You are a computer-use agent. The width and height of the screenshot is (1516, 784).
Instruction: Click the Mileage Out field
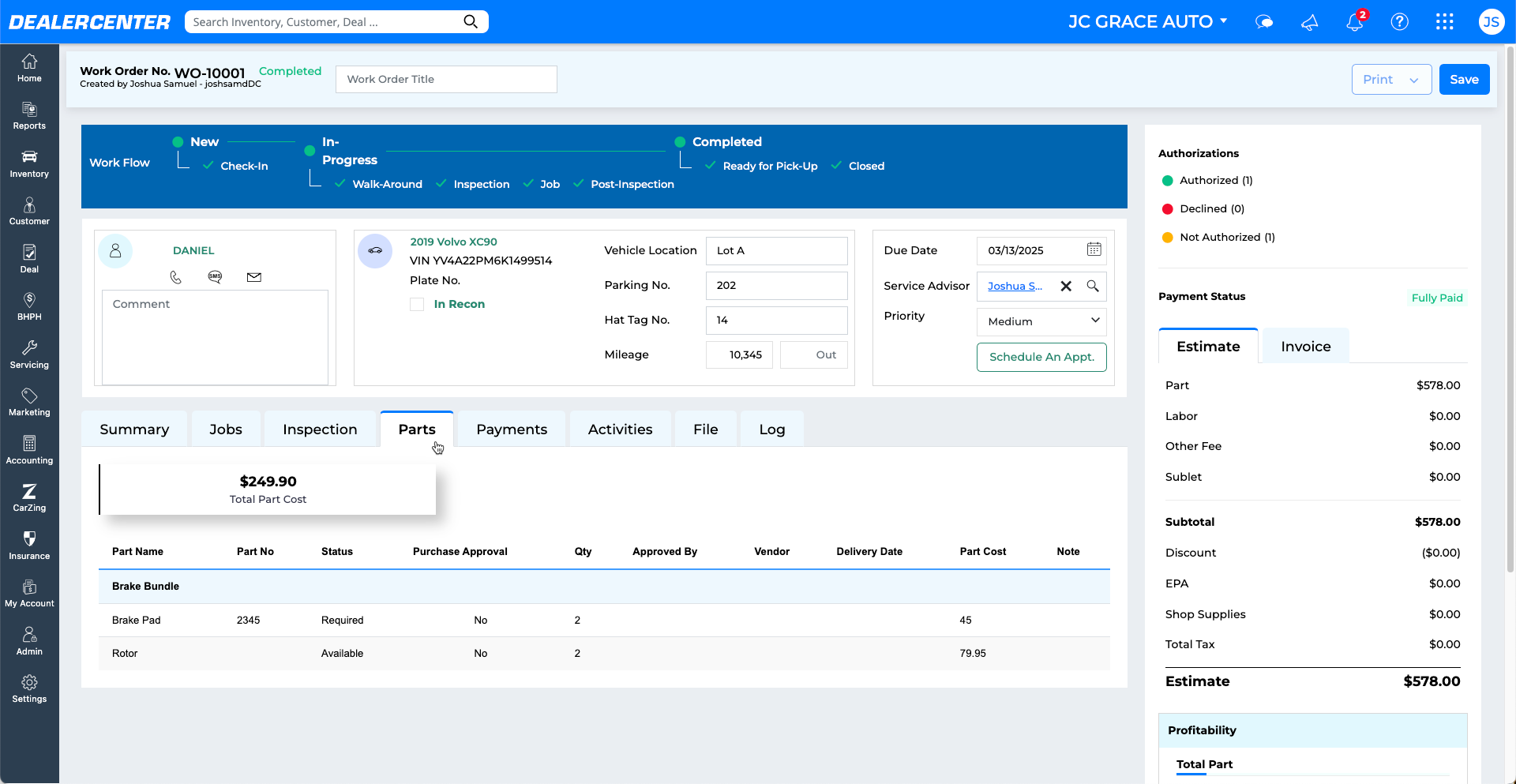tap(813, 354)
